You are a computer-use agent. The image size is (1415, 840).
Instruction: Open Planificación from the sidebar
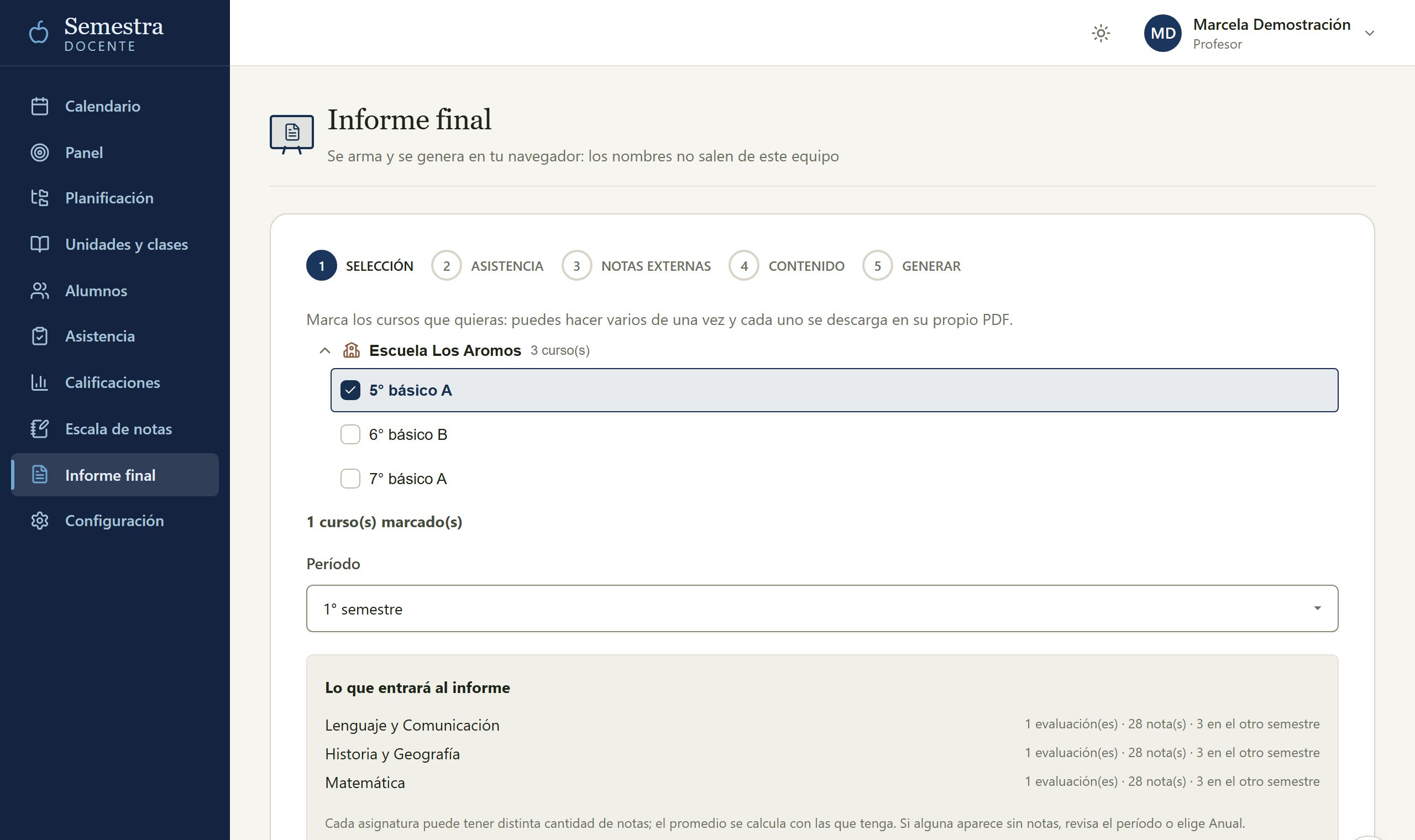click(115, 198)
